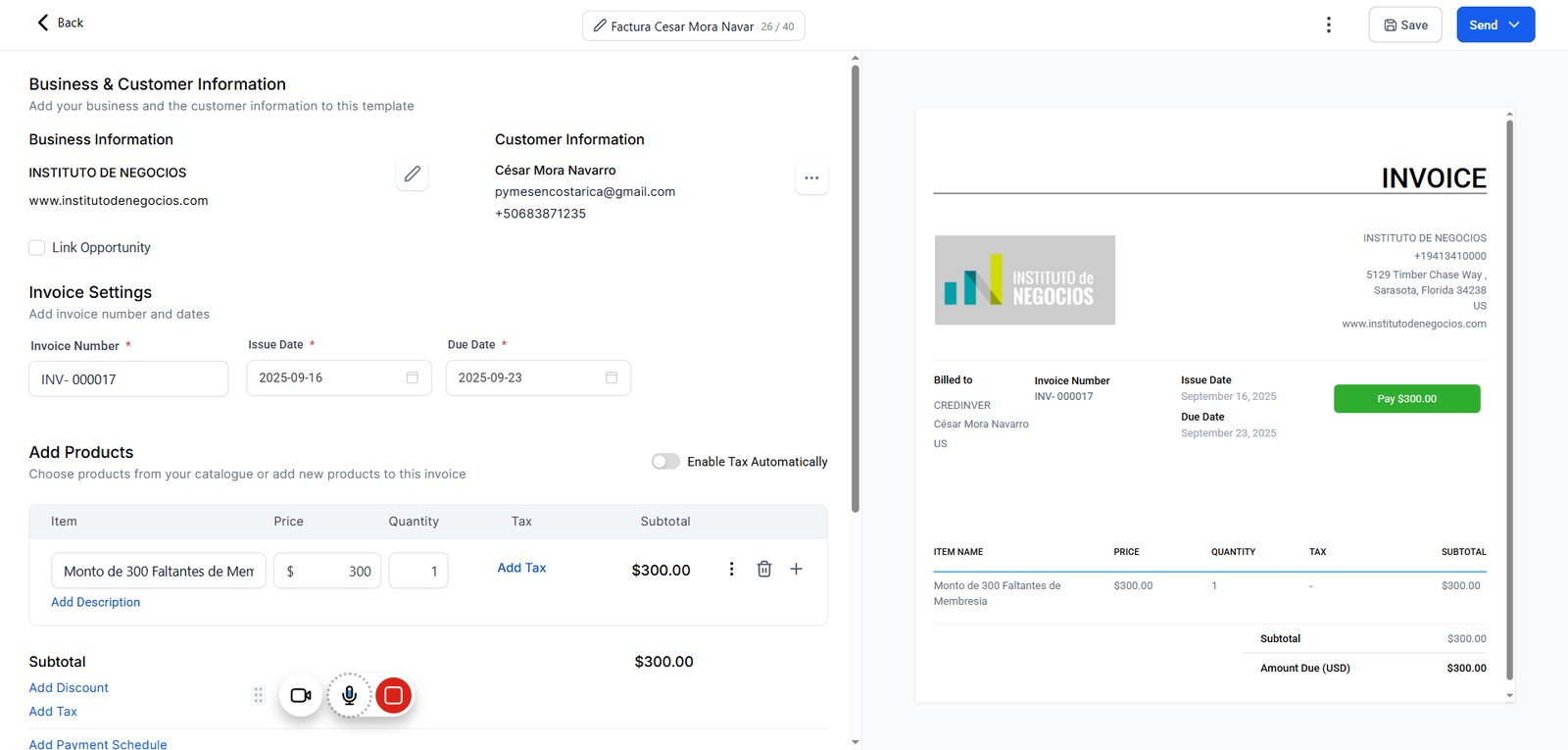Click Add Description link under item
This screenshot has width=1568, height=750.
[x=95, y=602]
